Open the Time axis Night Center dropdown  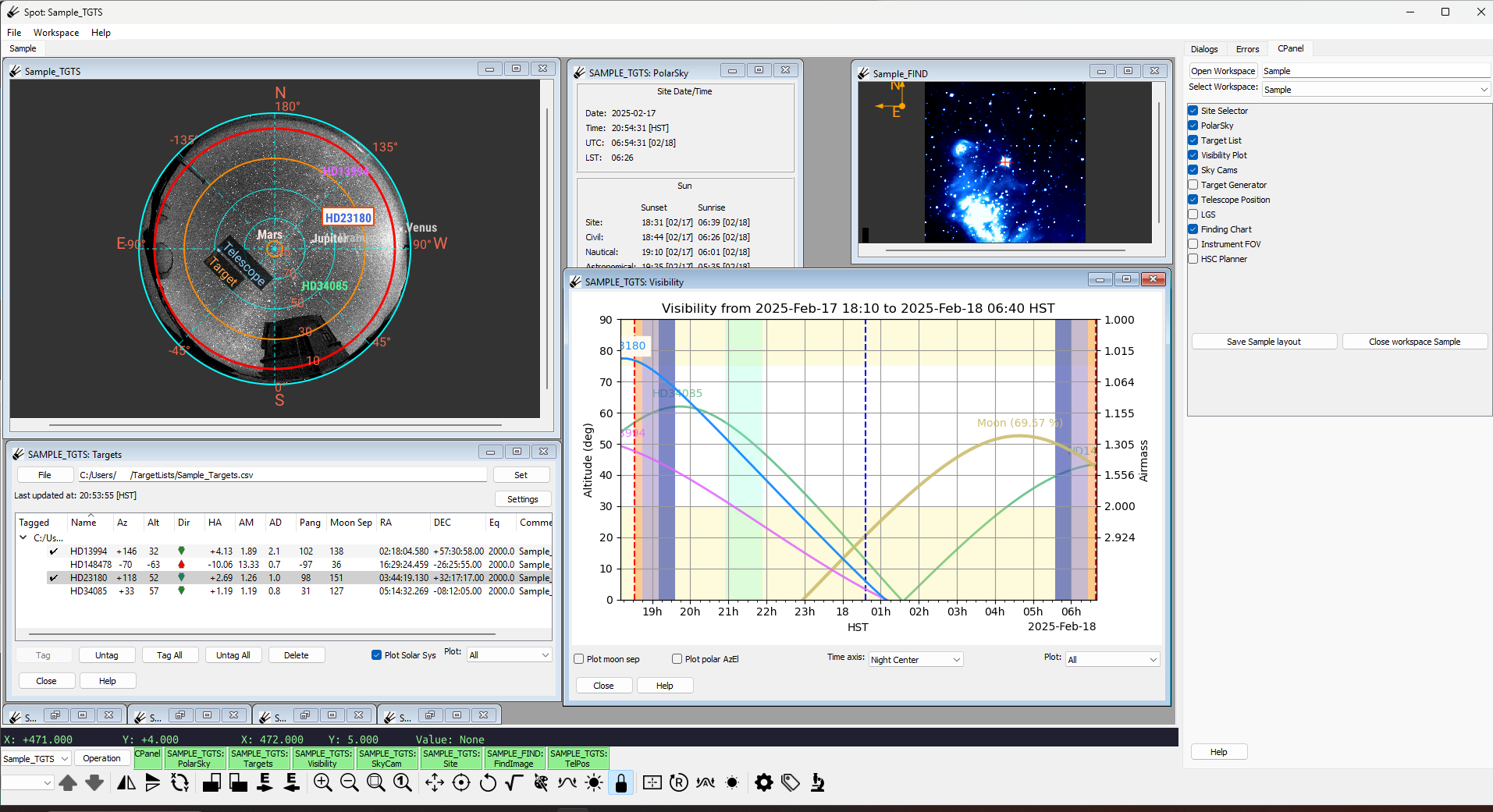916,660
